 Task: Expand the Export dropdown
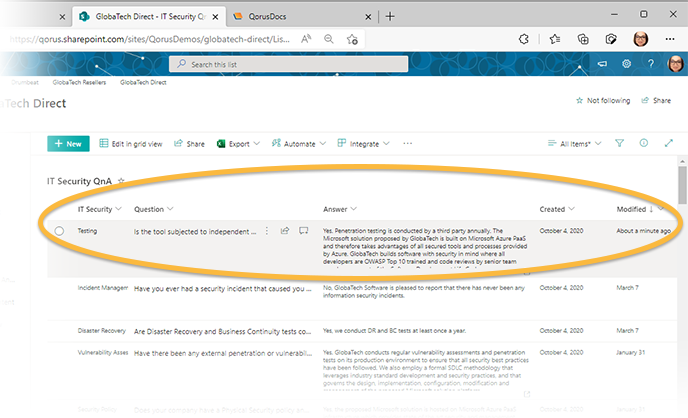coord(237,144)
